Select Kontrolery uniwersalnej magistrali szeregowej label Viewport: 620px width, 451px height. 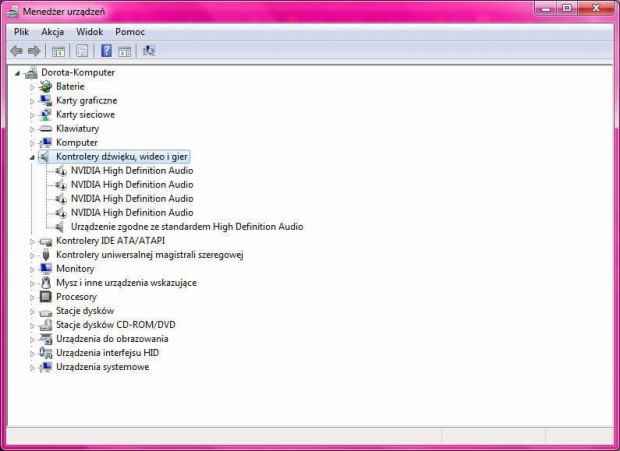point(150,255)
